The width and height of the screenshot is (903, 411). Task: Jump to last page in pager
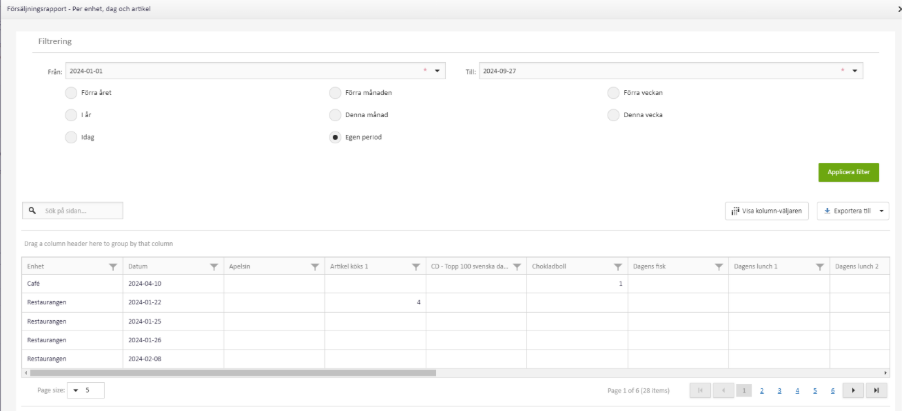click(x=877, y=390)
